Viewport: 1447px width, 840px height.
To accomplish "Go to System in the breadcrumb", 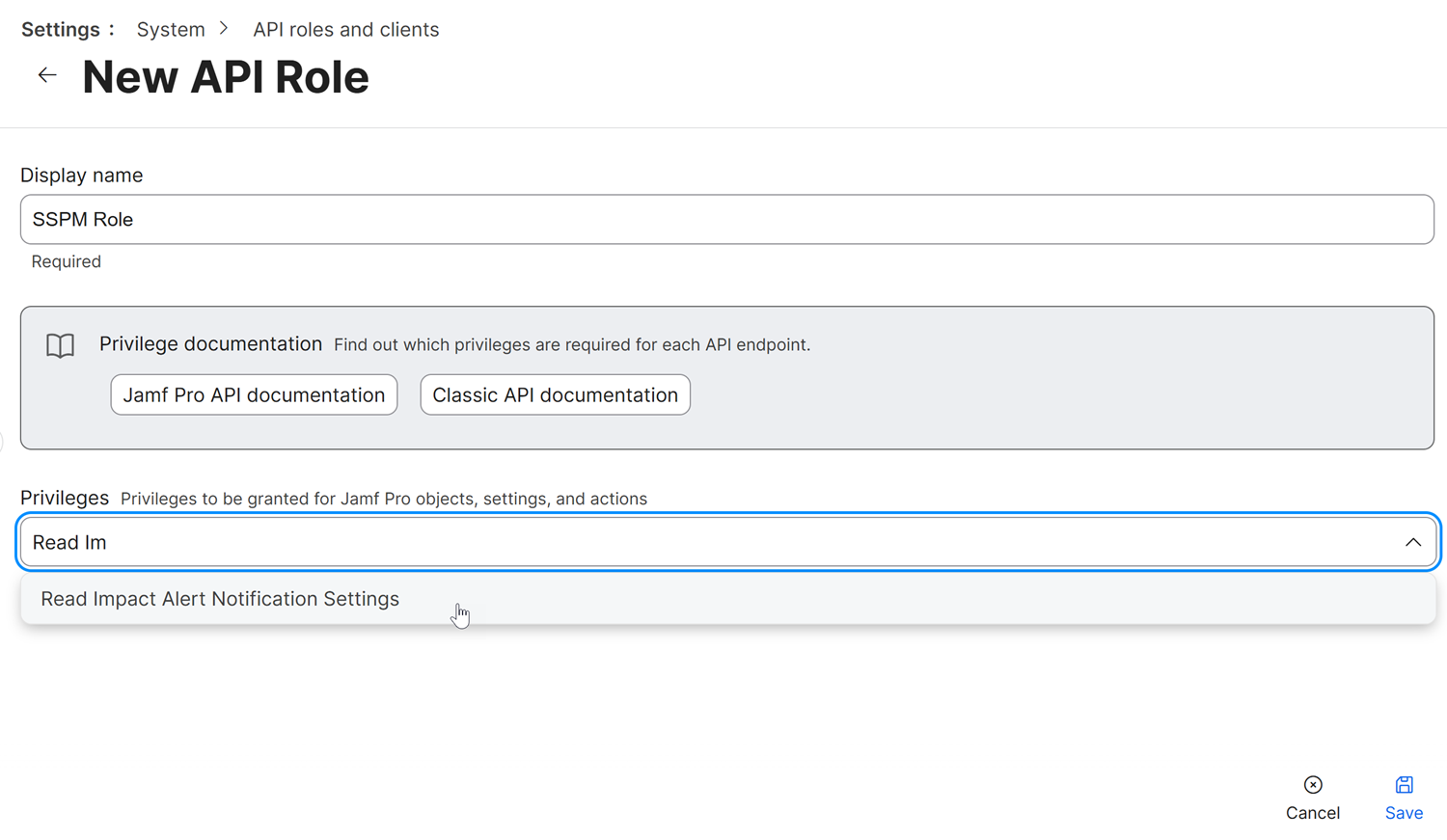I will [171, 30].
